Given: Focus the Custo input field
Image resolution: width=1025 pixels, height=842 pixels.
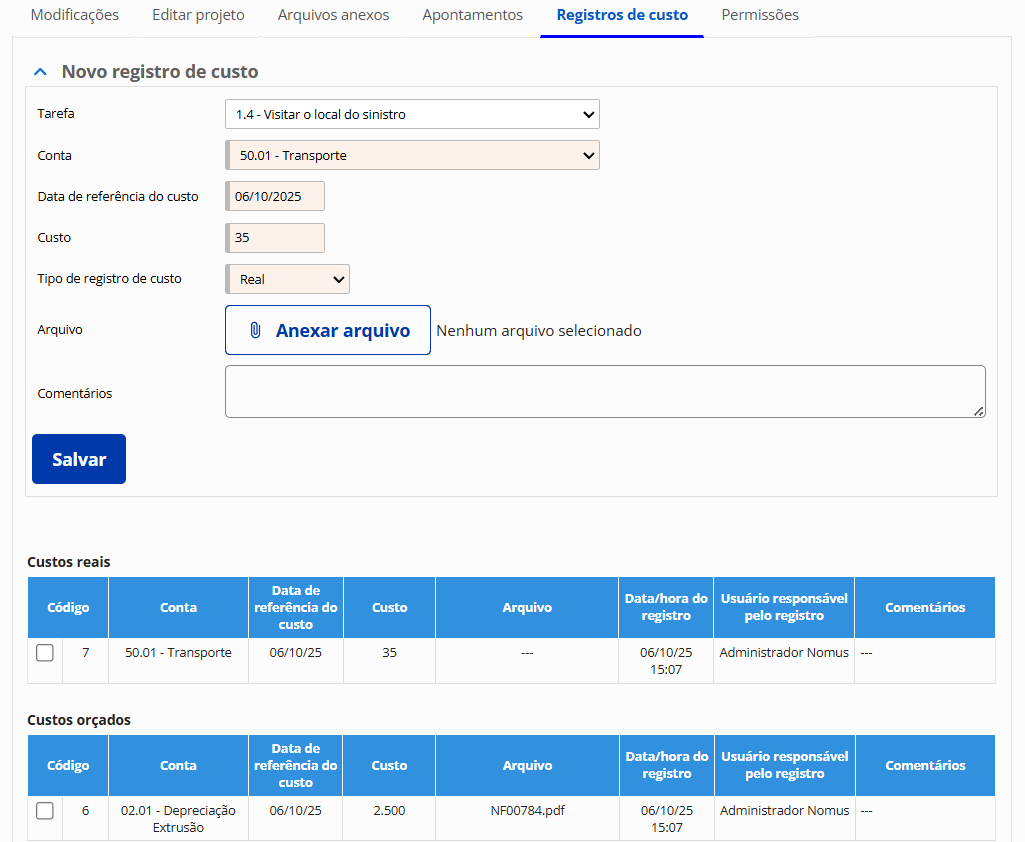Looking at the screenshot, I should click(x=276, y=238).
